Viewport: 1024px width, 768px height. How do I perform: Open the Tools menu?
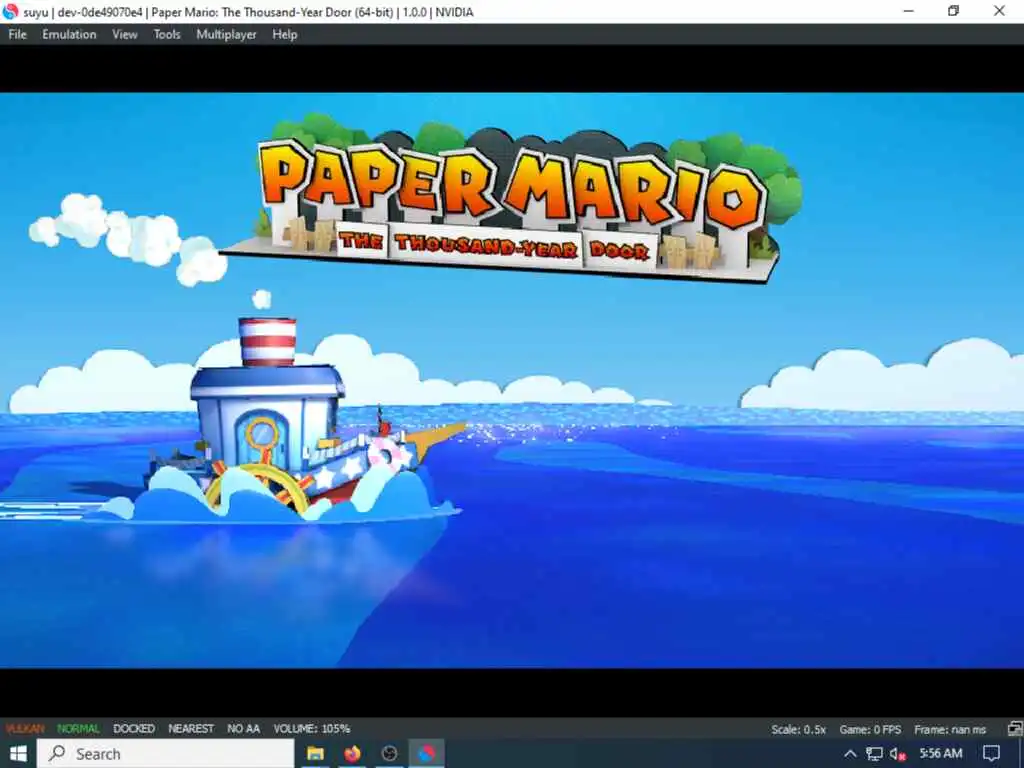point(167,35)
